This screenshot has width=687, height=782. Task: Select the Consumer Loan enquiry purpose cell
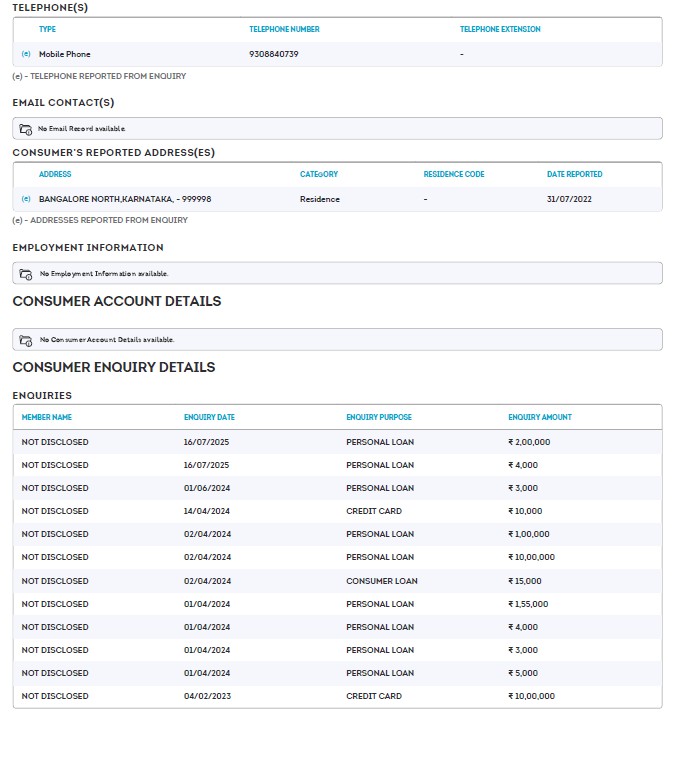[381, 581]
